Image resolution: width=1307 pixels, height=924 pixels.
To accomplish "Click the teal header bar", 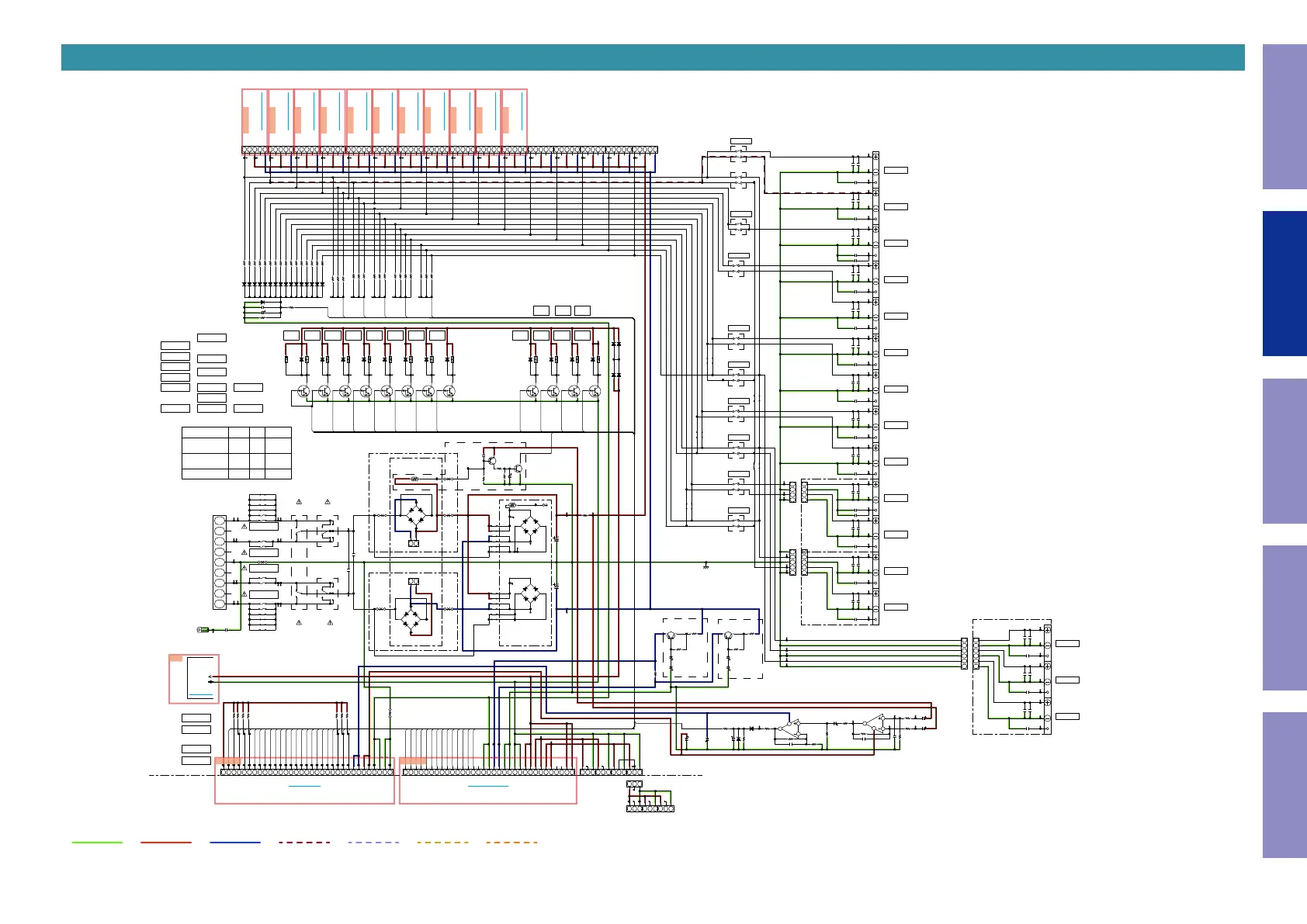I will [x=652, y=57].
